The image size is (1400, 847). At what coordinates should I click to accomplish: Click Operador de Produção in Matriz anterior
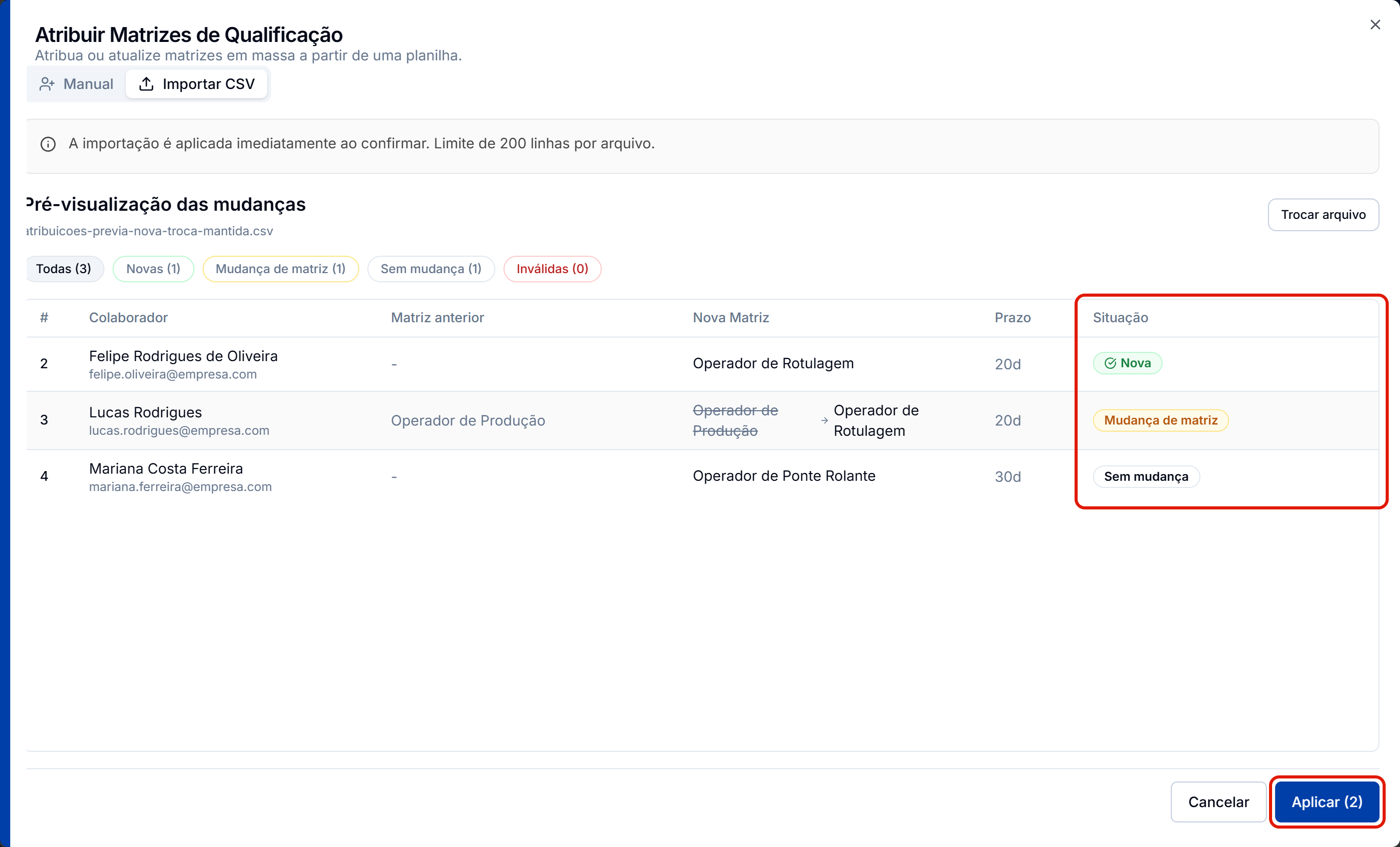pyautogui.click(x=468, y=420)
